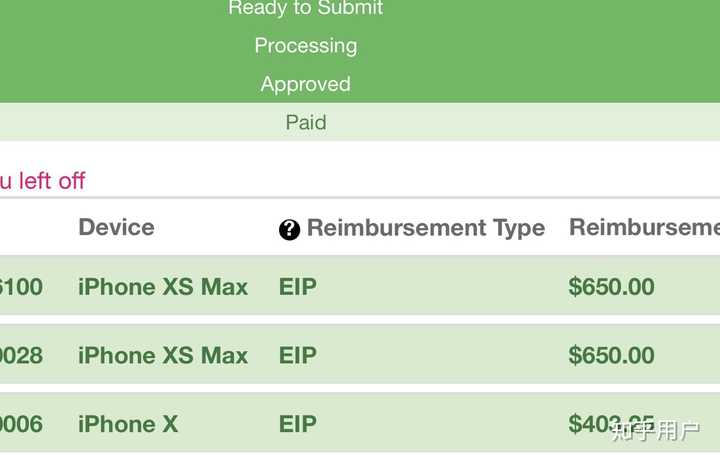This screenshot has height=457, width=720.
Task: Click EIP in the iPhone X row
Action: click(298, 424)
